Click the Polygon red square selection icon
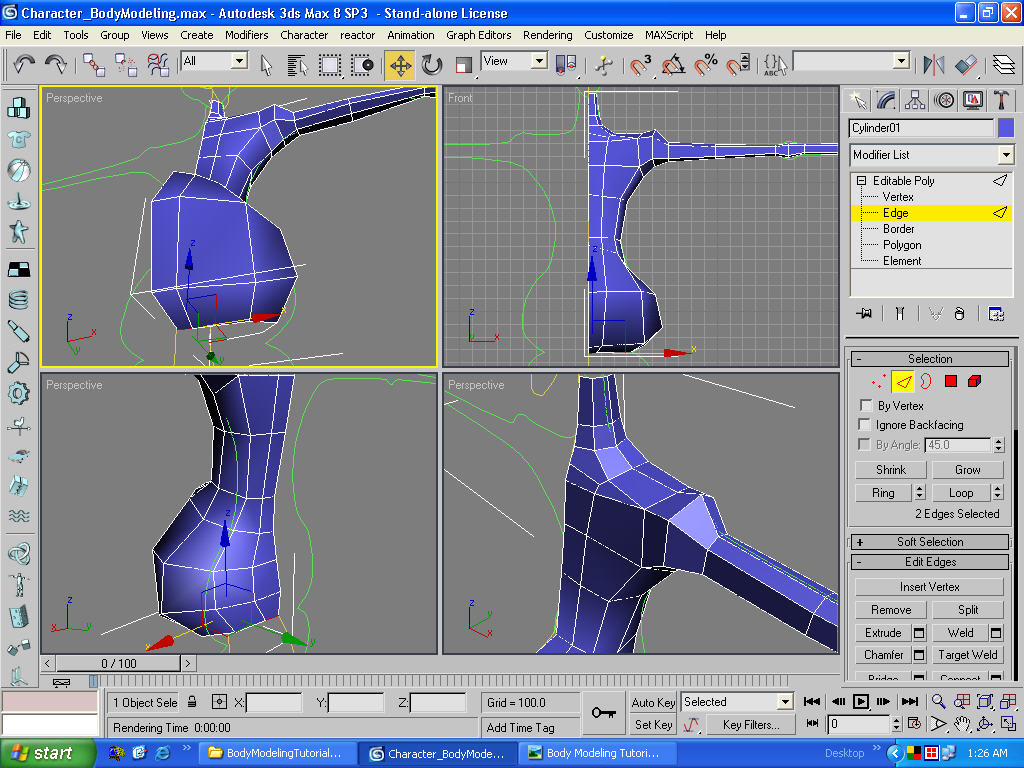 tap(951, 381)
